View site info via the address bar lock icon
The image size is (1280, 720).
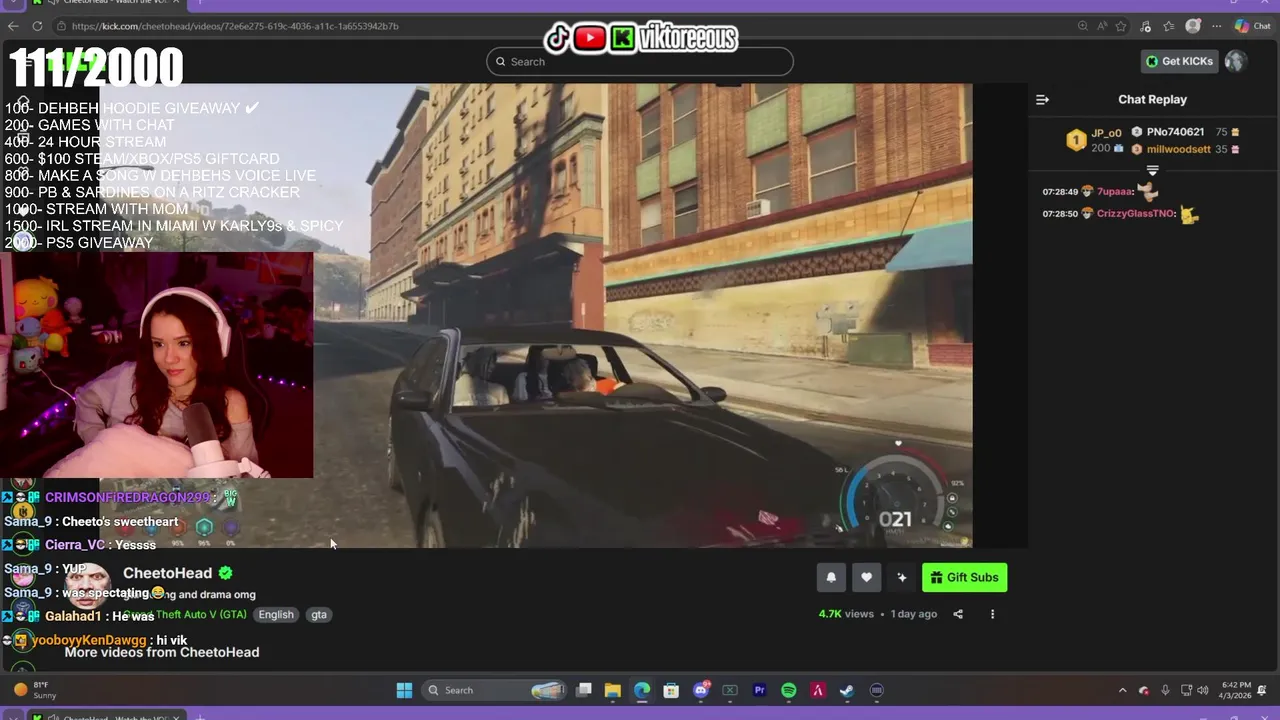click(61, 26)
